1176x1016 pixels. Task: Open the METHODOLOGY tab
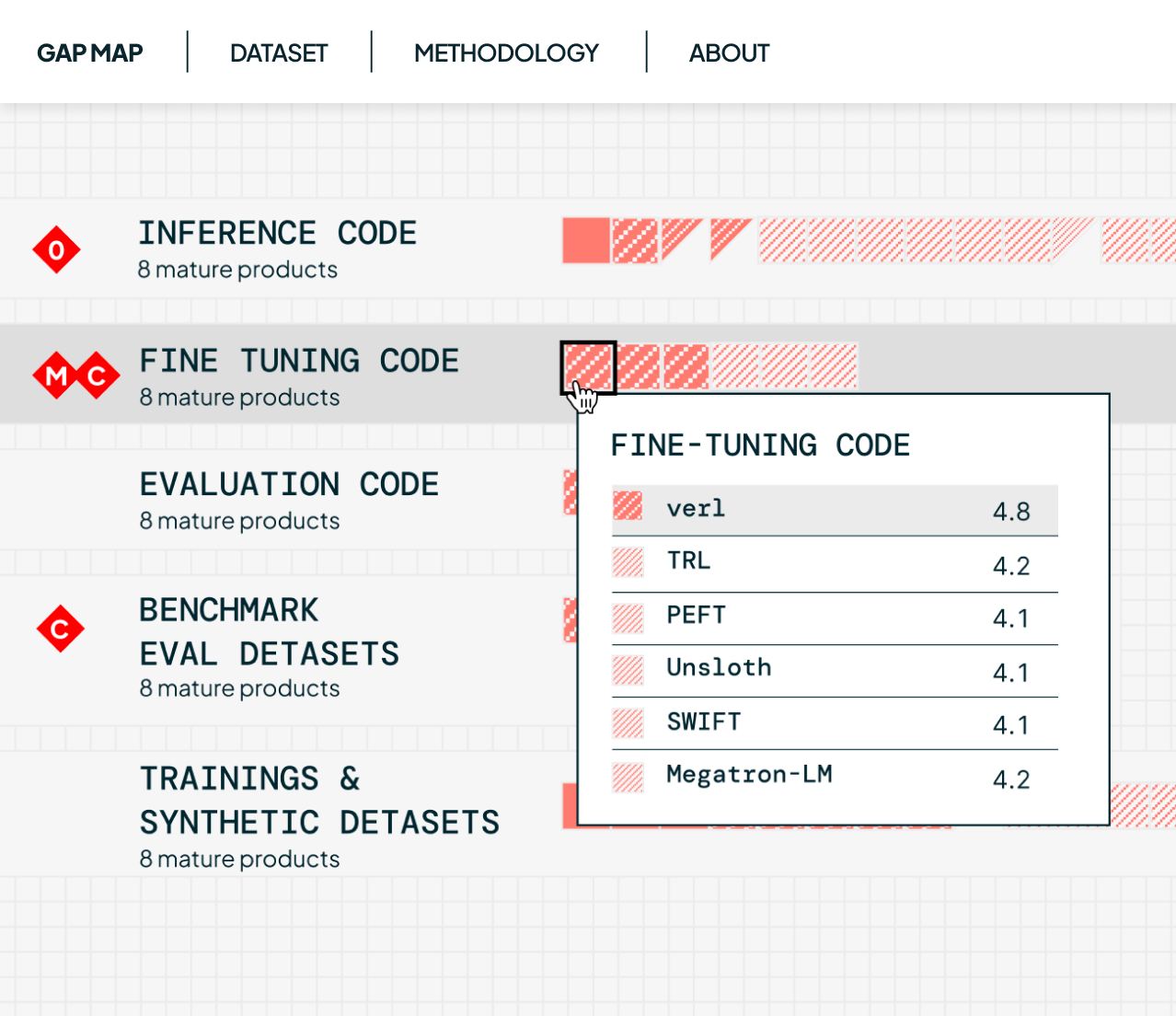[506, 52]
